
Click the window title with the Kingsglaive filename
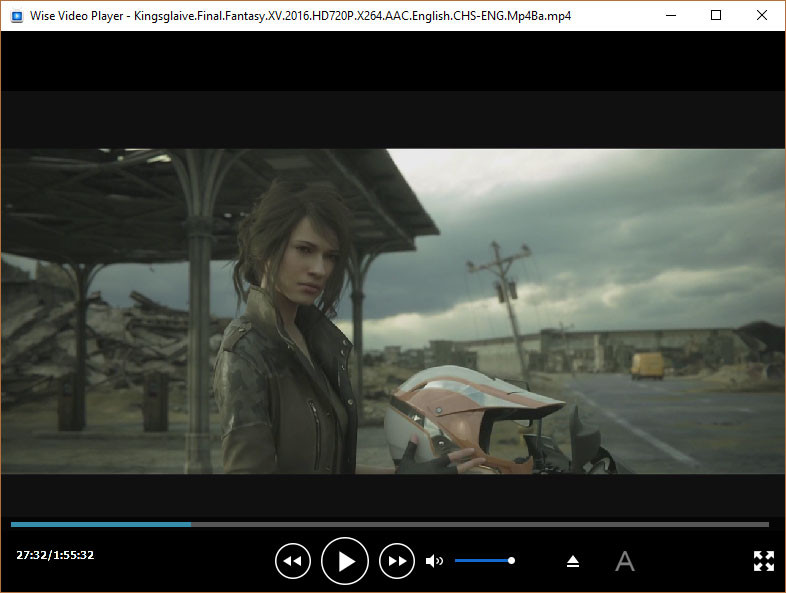click(x=300, y=16)
